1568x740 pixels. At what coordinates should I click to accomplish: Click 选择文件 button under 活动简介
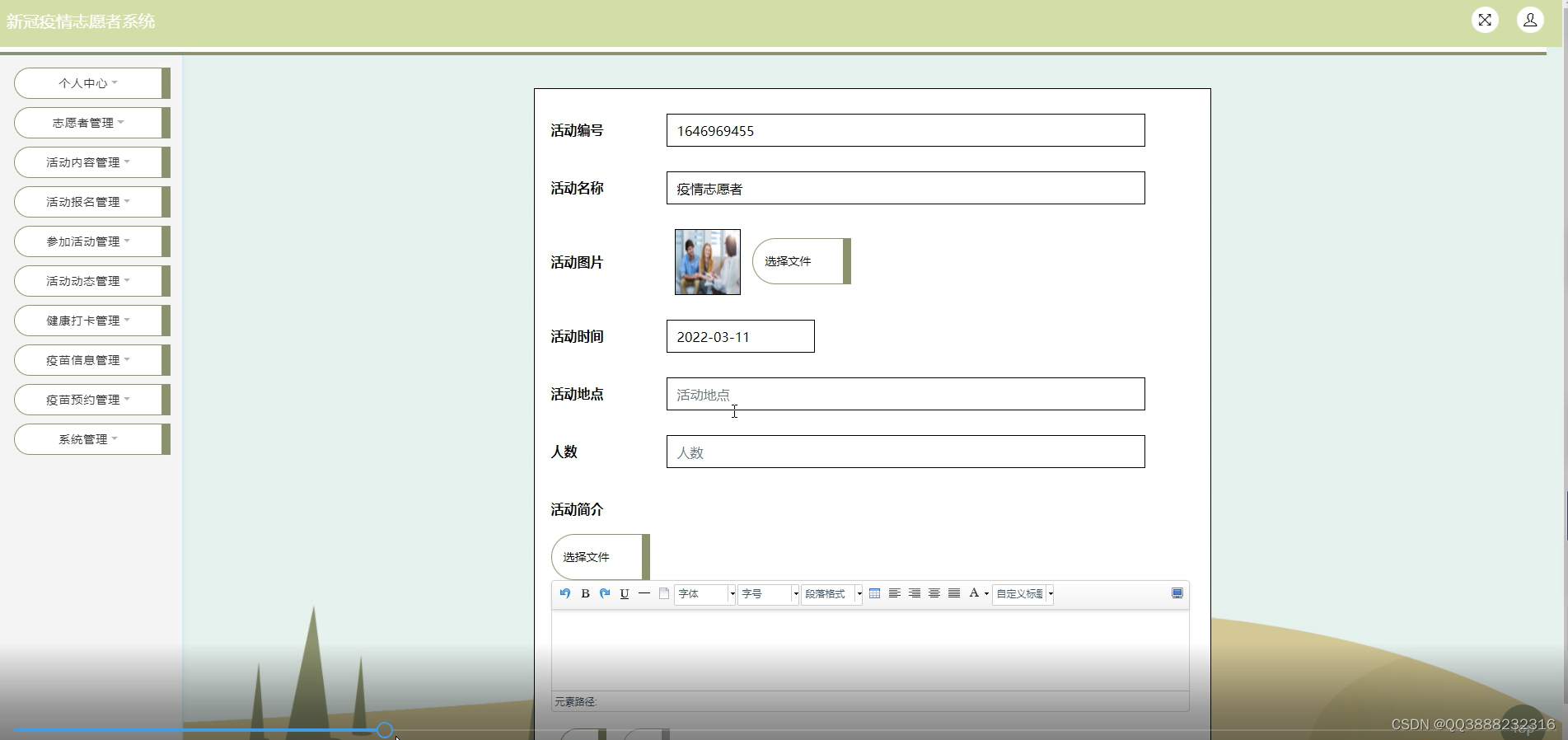(x=600, y=557)
